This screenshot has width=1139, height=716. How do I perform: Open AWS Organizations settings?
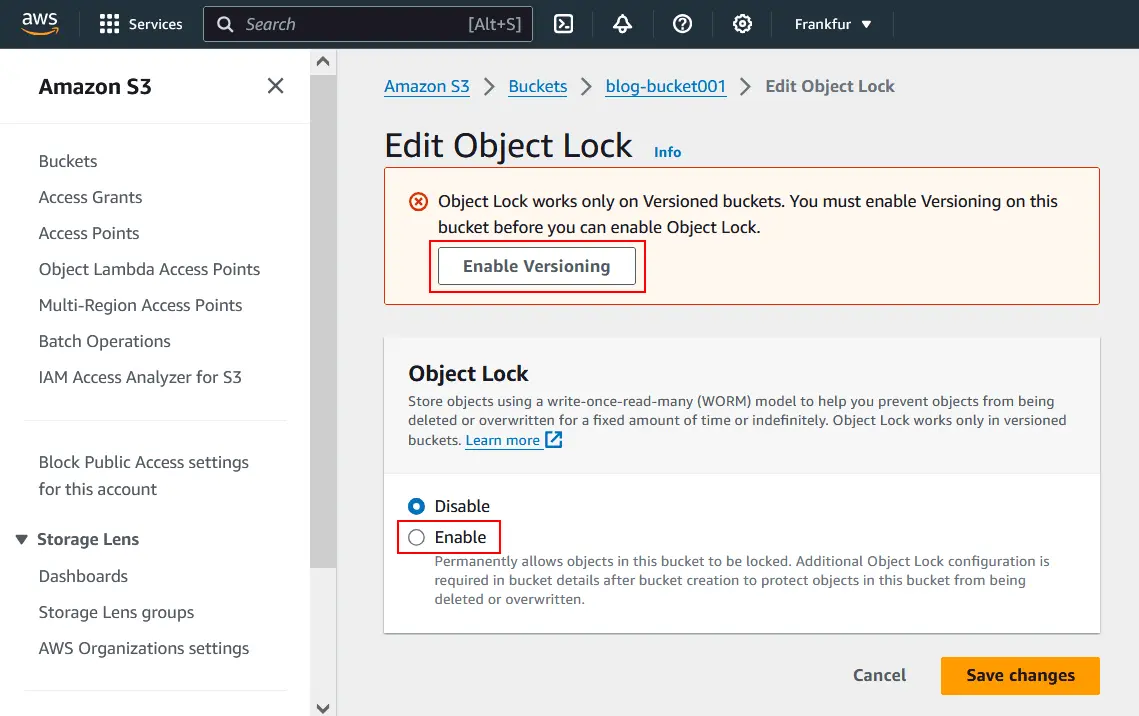143,648
